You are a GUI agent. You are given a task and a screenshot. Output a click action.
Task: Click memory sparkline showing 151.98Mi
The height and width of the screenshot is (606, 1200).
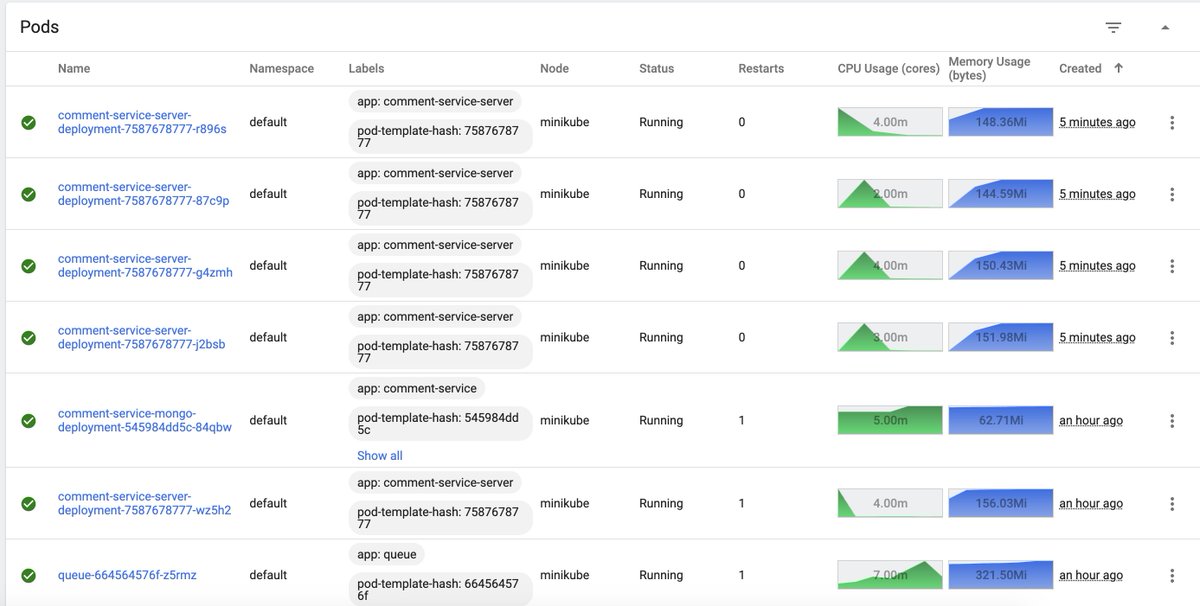tap(1001, 338)
